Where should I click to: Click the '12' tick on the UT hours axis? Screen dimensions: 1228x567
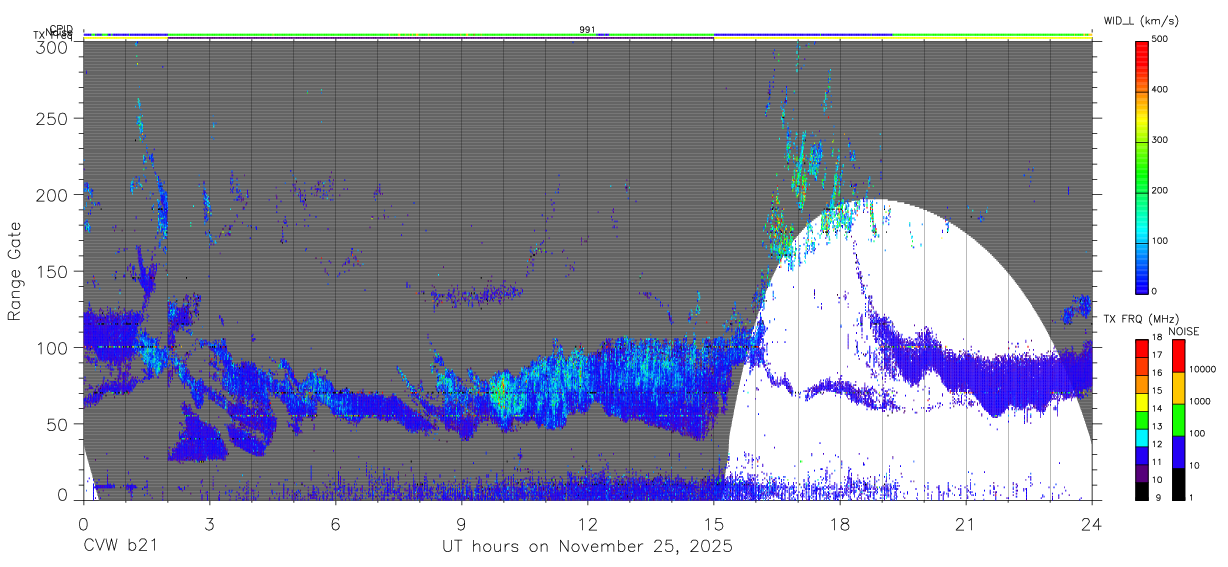[588, 524]
